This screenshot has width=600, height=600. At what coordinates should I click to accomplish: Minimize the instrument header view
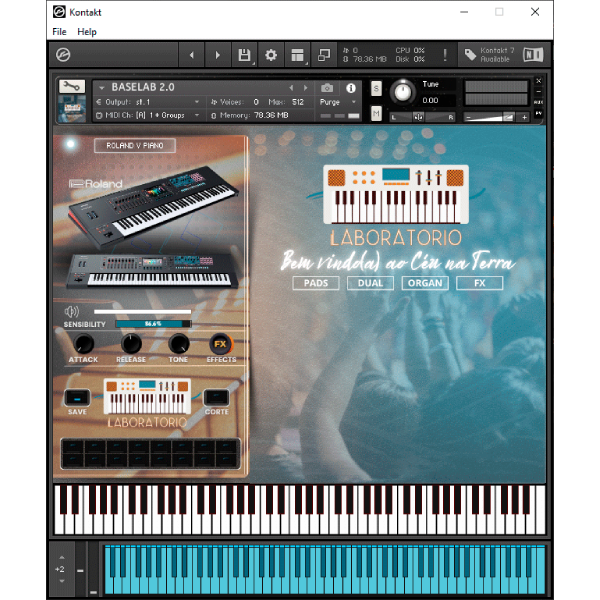pyautogui.click(x=538, y=91)
